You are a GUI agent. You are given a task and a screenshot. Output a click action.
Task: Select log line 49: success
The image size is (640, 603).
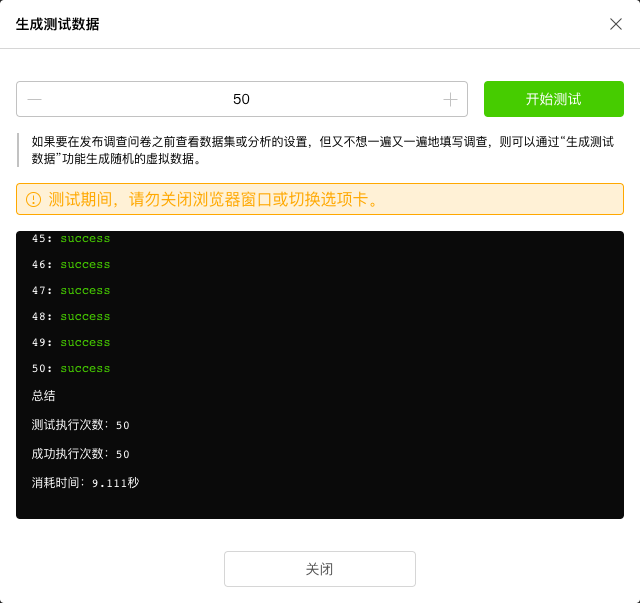(71, 343)
